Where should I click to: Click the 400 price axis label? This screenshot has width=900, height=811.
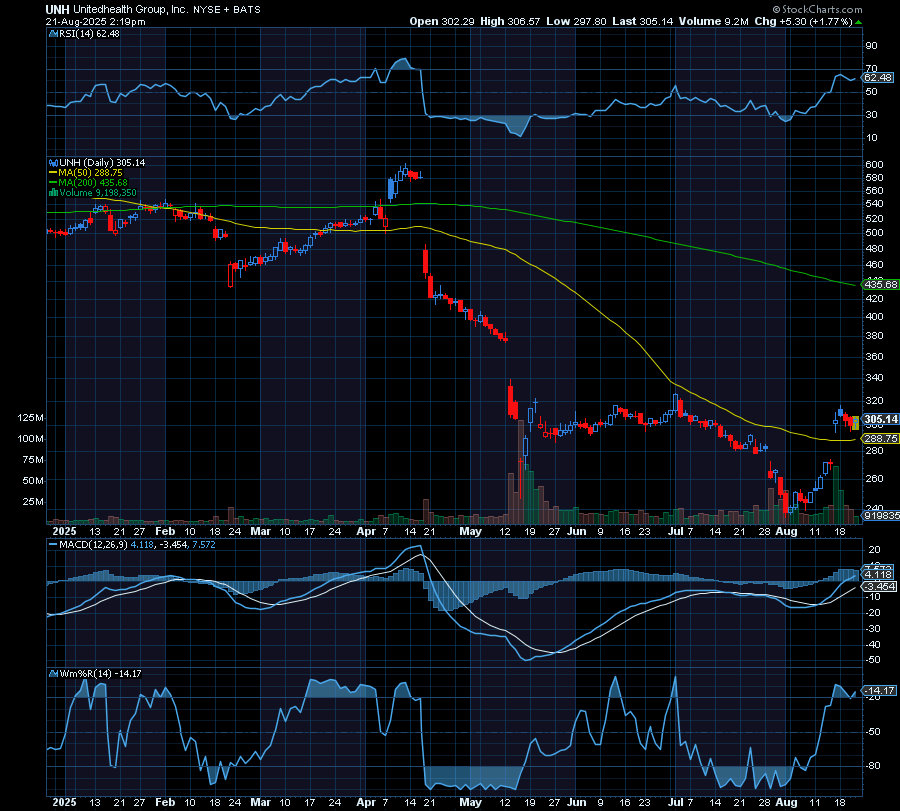click(x=874, y=316)
